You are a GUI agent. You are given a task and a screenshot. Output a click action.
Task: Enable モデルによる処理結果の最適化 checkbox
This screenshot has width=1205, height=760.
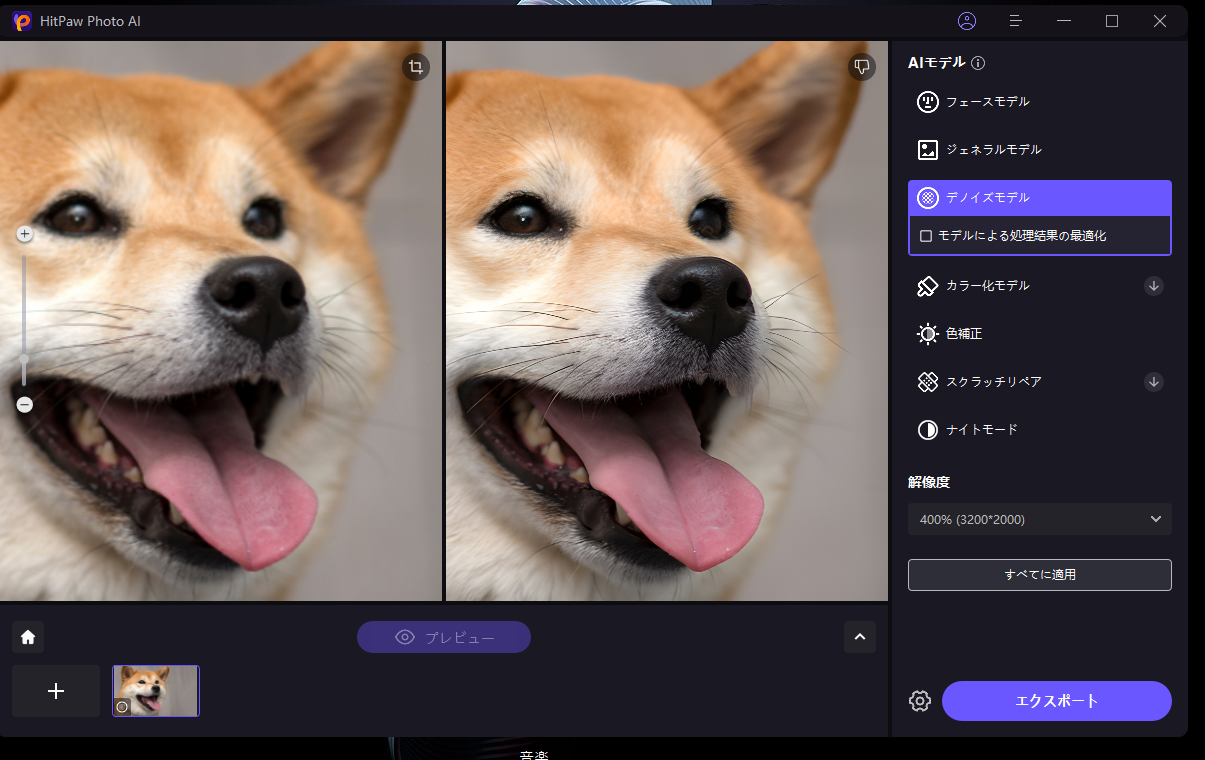click(x=926, y=236)
